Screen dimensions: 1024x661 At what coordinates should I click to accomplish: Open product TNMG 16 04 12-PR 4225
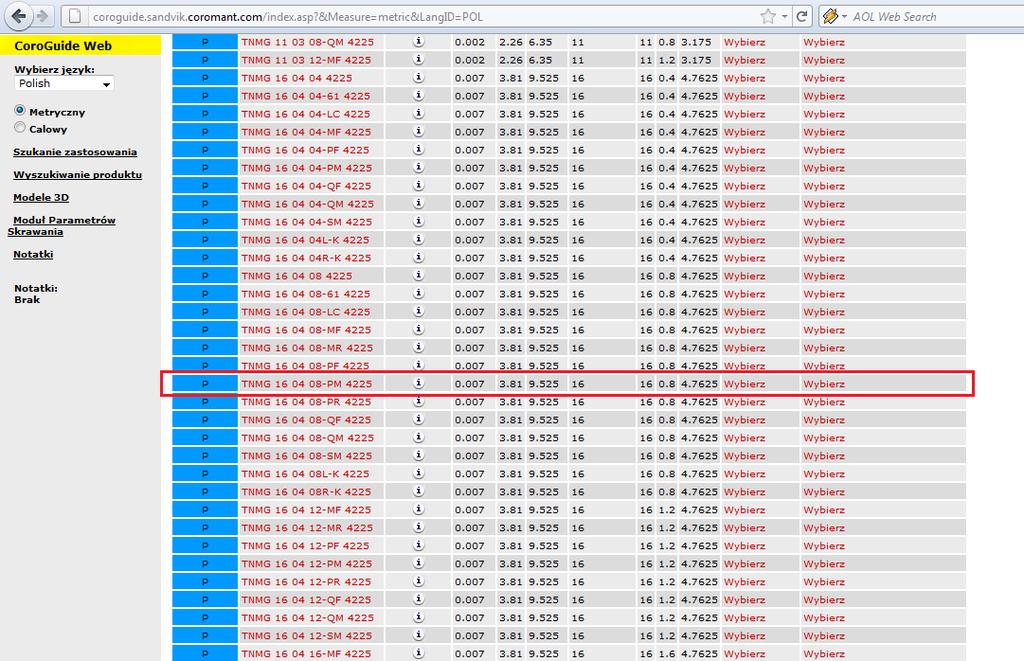tap(306, 582)
